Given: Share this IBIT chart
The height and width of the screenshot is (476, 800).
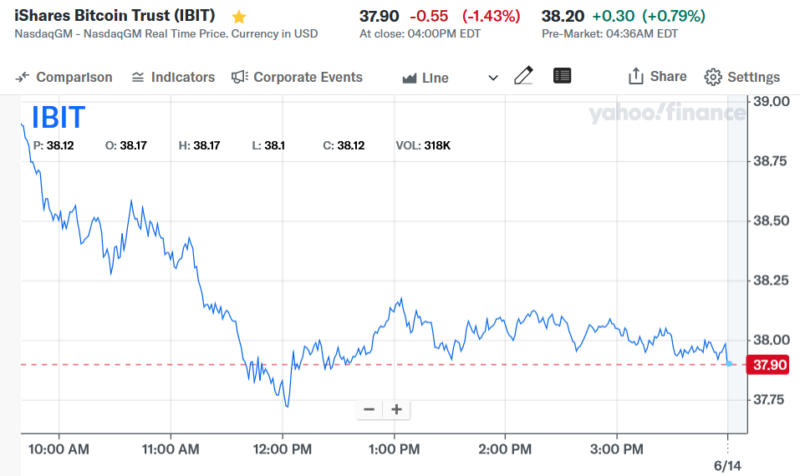Looking at the screenshot, I should pos(657,77).
